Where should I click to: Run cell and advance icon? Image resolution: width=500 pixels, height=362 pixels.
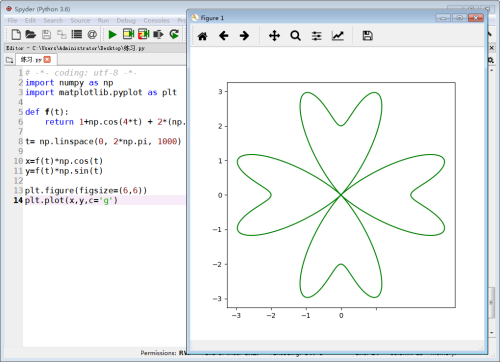[x=144, y=34]
